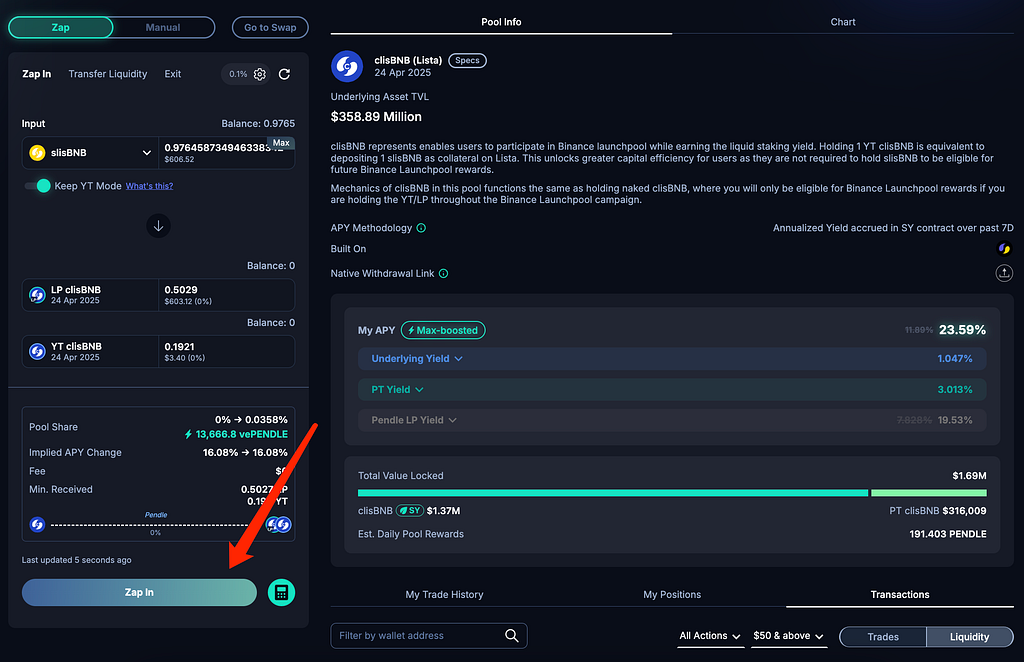Viewport: 1024px width, 662px height.
Task: Select the Exit sub-tab
Action: click(172, 74)
